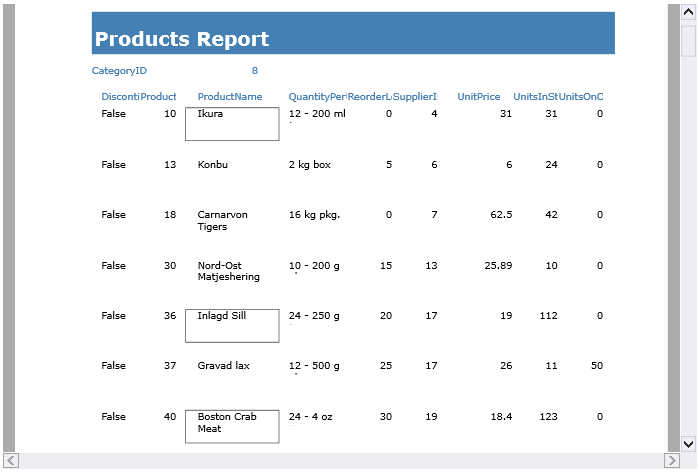Select the Inlagd Sill product name box
This screenshot has height=473, width=700.
[x=232, y=325]
